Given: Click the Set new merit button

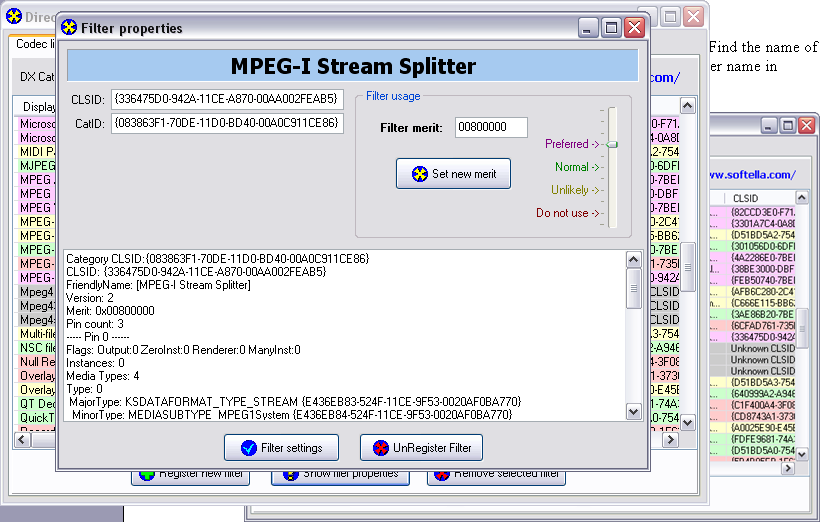Looking at the screenshot, I should click(453, 174).
